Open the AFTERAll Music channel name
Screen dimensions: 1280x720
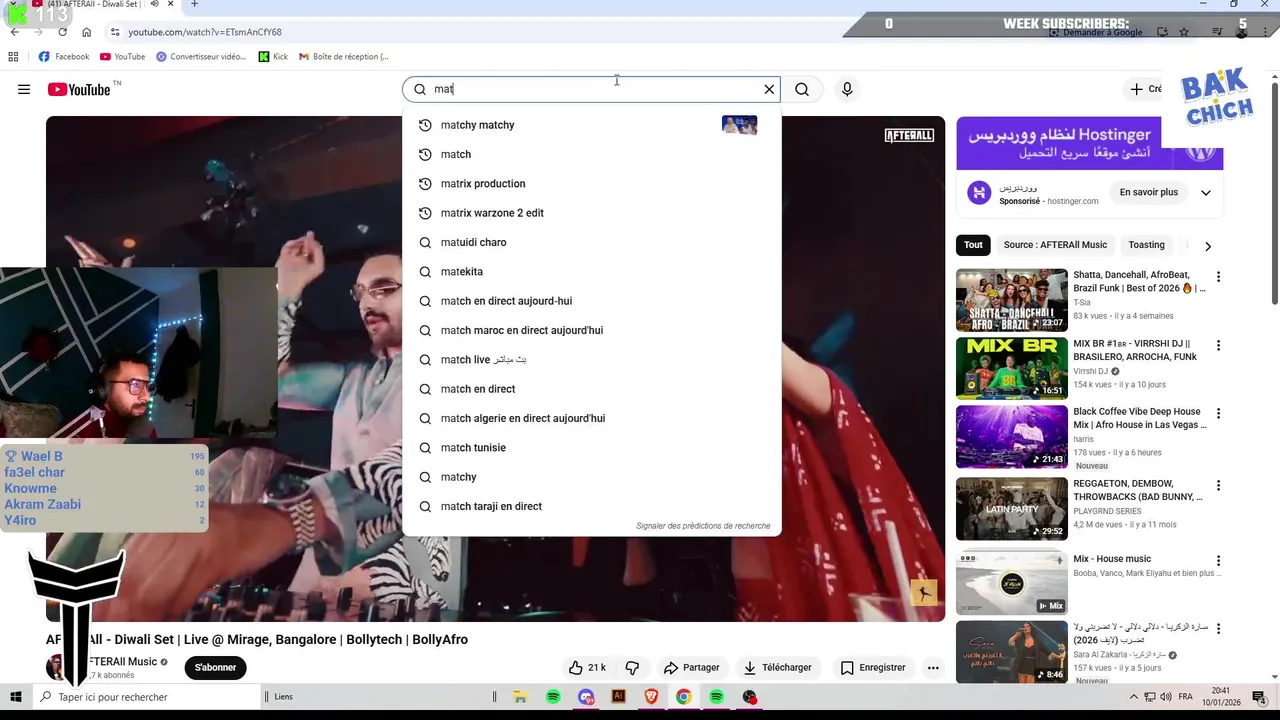coord(123,661)
